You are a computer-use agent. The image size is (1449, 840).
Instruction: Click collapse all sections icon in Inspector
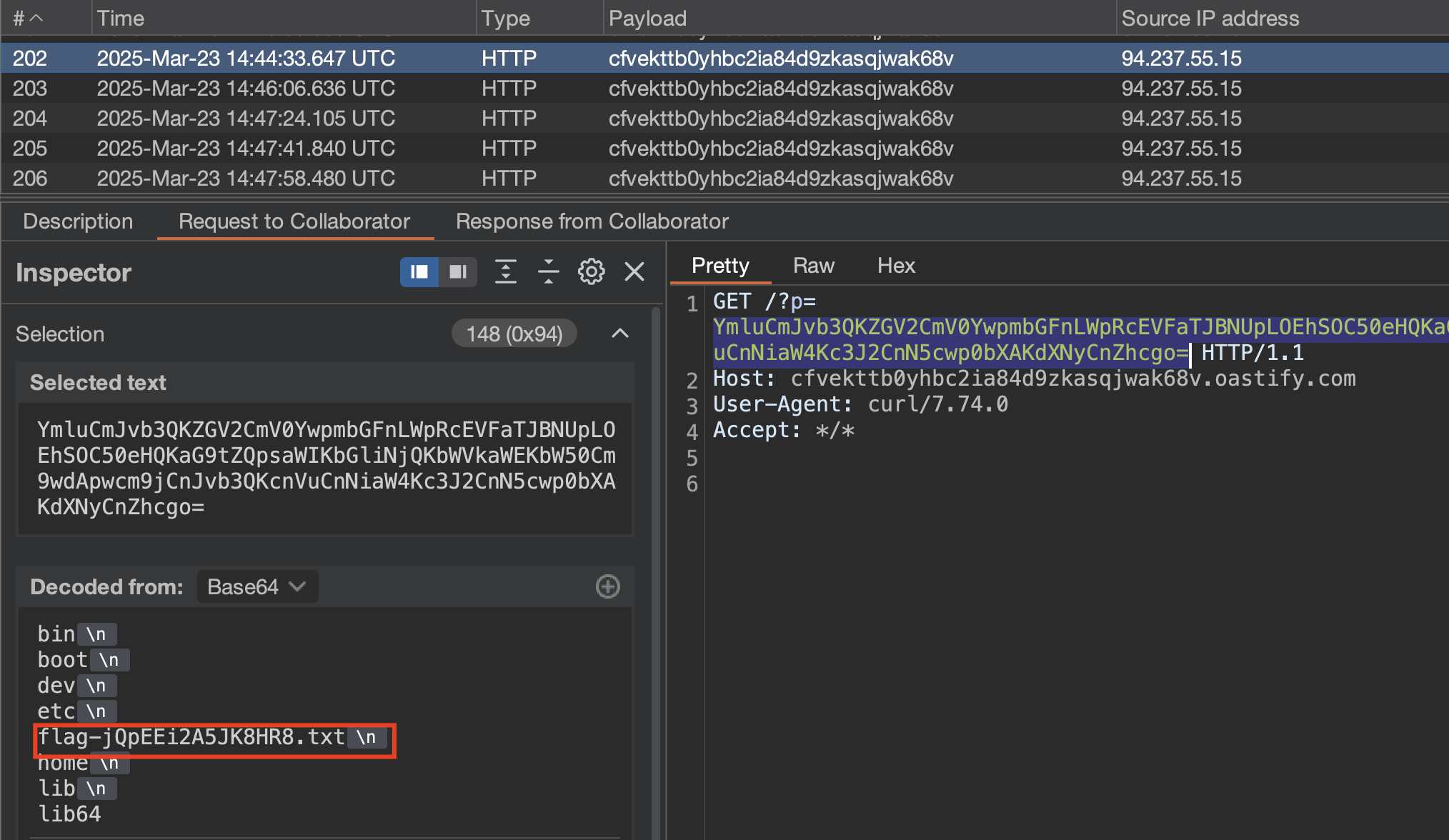[x=548, y=272]
